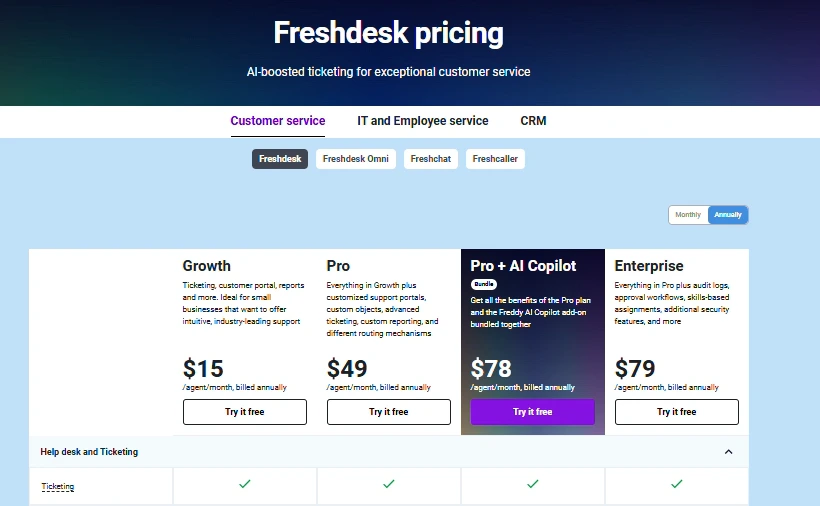Viewport: 820px width, 506px height.
Task: Switch to IT and Employee service tab
Action: (x=423, y=121)
